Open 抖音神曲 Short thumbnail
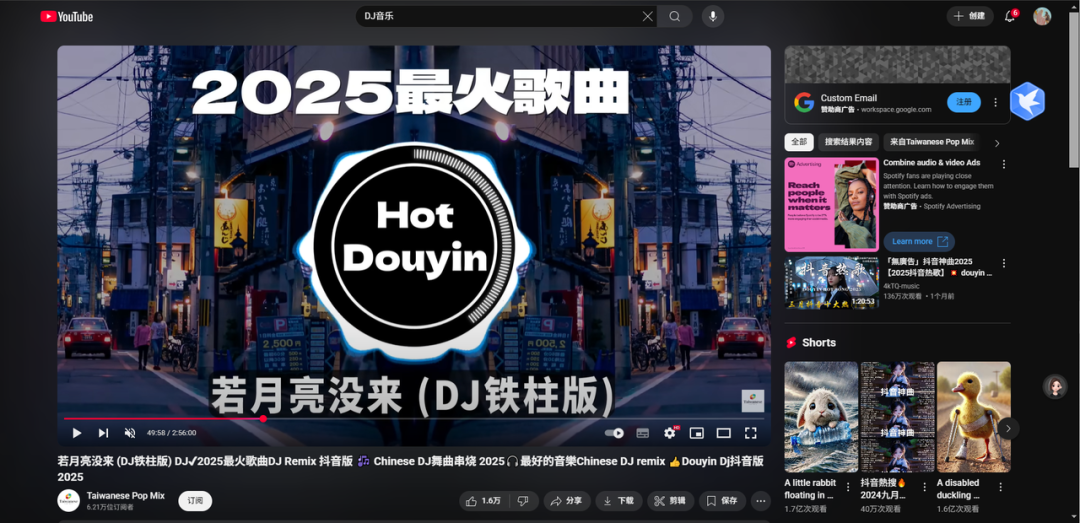Image resolution: width=1080 pixels, height=523 pixels. pyautogui.click(x=897, y=417)
